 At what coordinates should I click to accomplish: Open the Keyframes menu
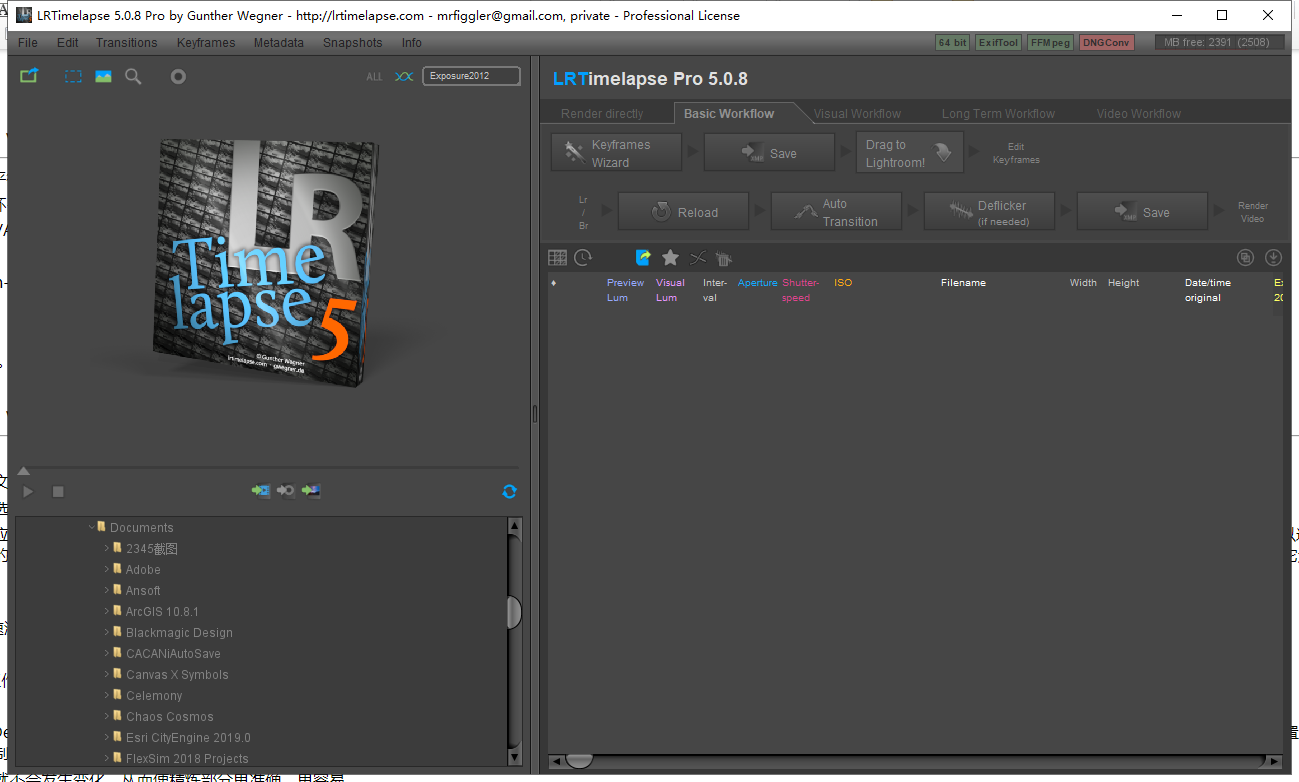coord(206,43)
